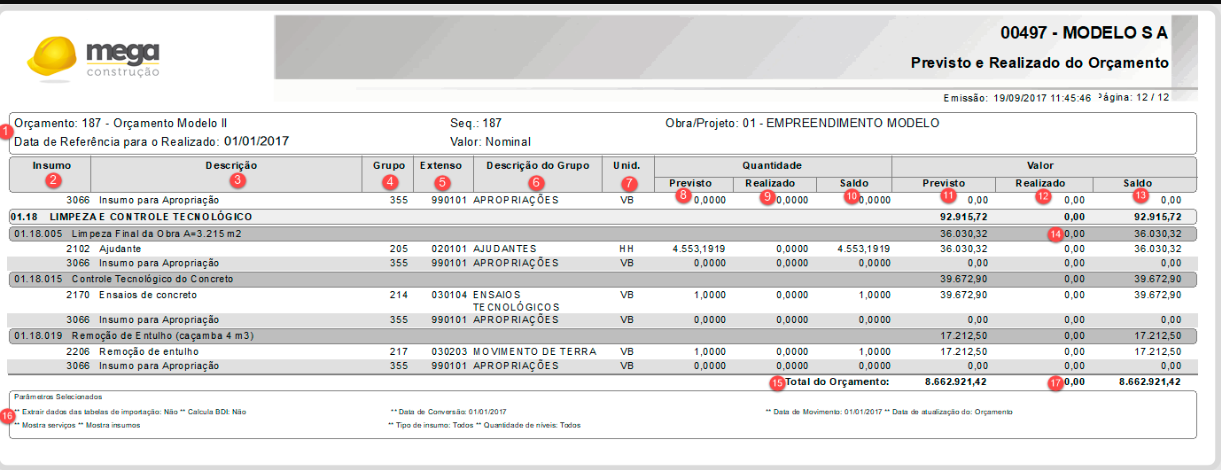
Task: Select the company title '00497 - MODELO S A'
Action: [x=1085, y=33]
